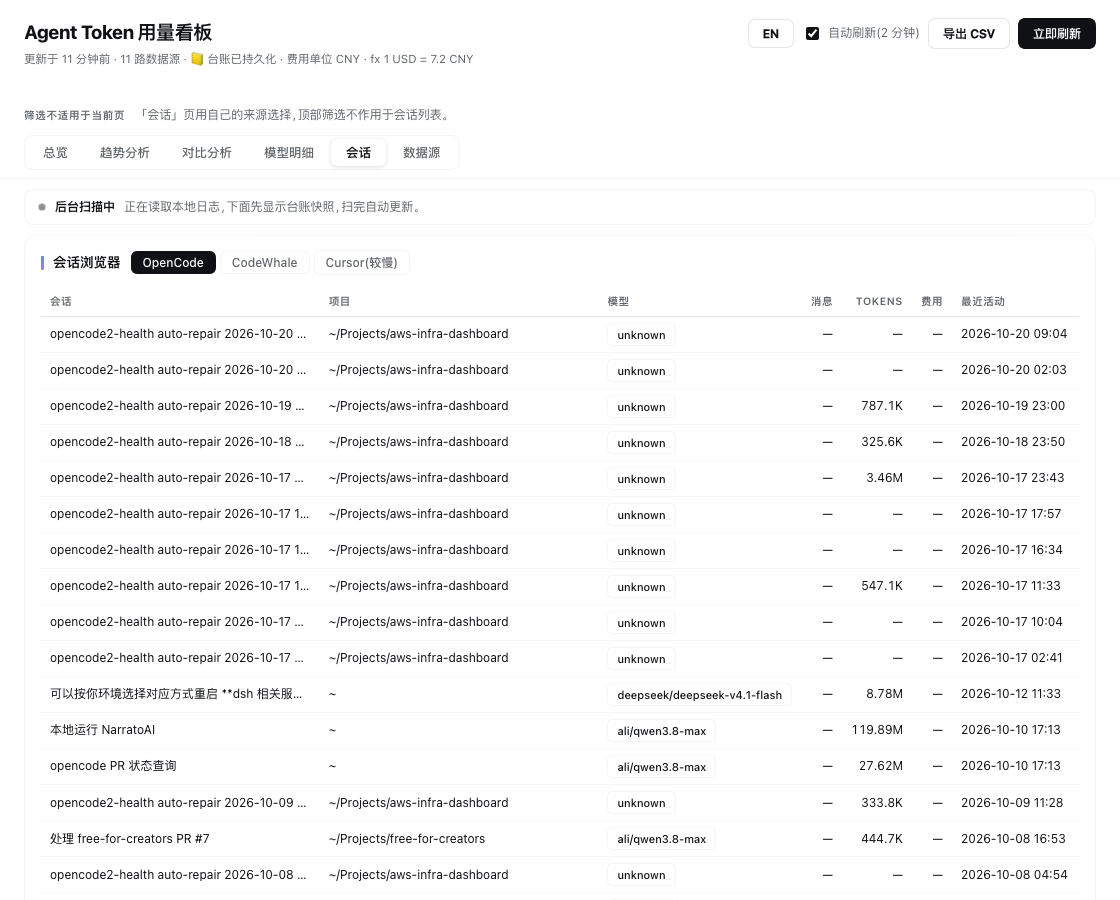Open the 对比分析 tab
This screenshot has width=1120, height=900.
pos(207,153)
